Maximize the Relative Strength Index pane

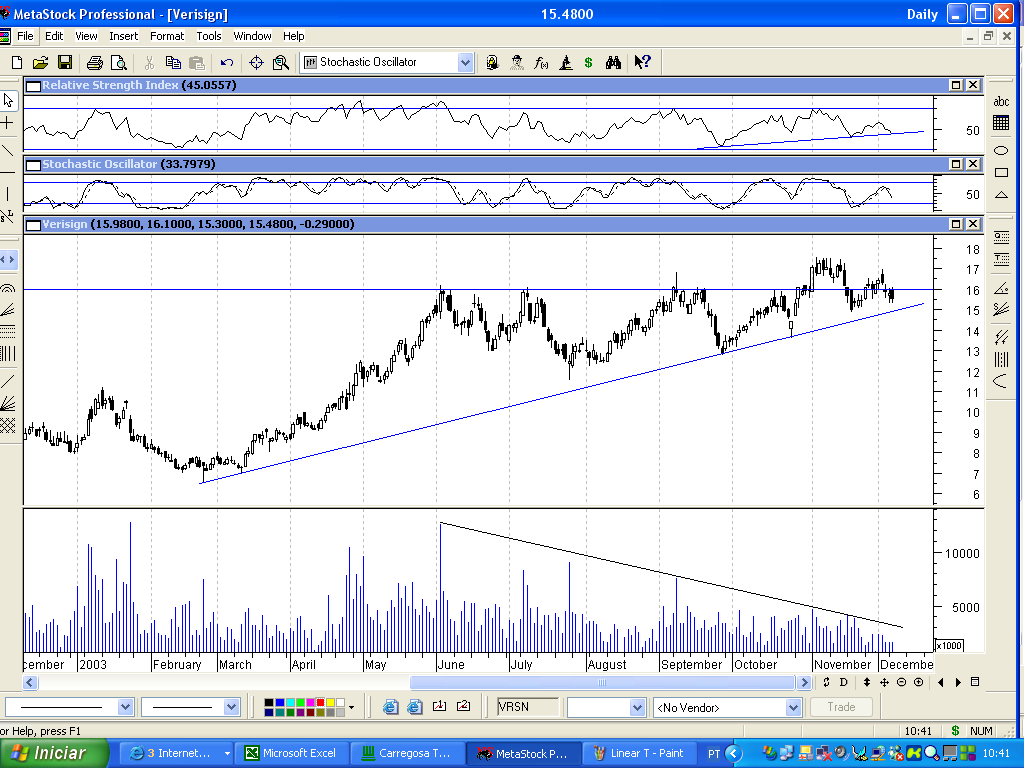(955, 85)
